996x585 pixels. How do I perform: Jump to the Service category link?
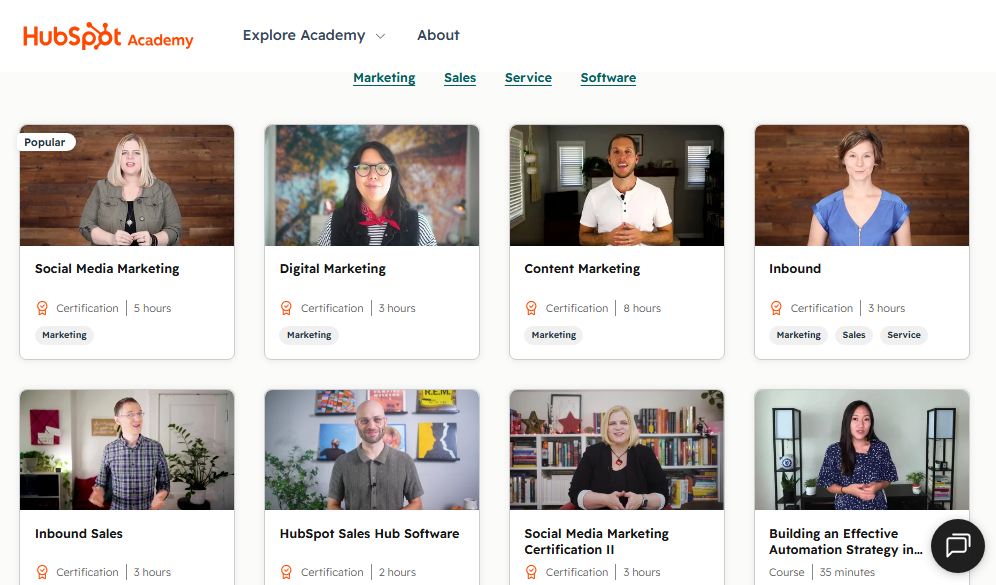pyautogui.click(x=528, y=77)
